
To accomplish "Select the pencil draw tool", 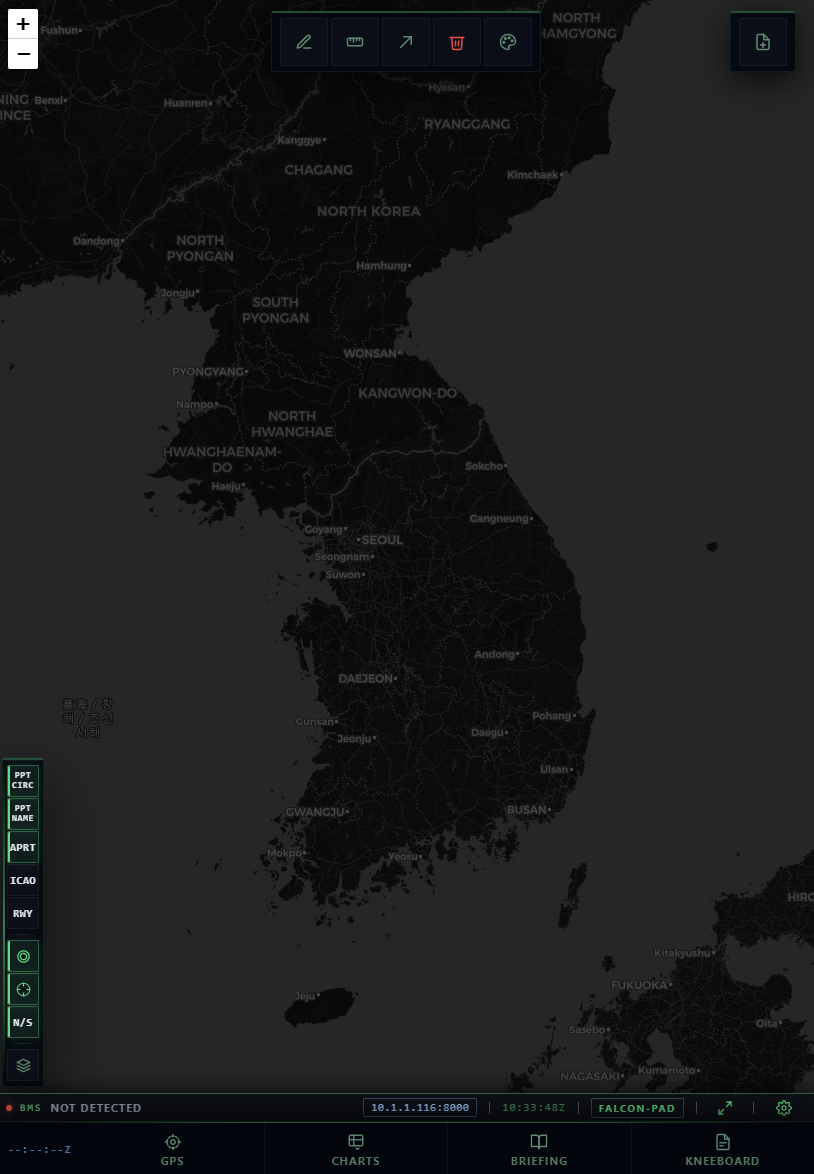I will 304,42.
